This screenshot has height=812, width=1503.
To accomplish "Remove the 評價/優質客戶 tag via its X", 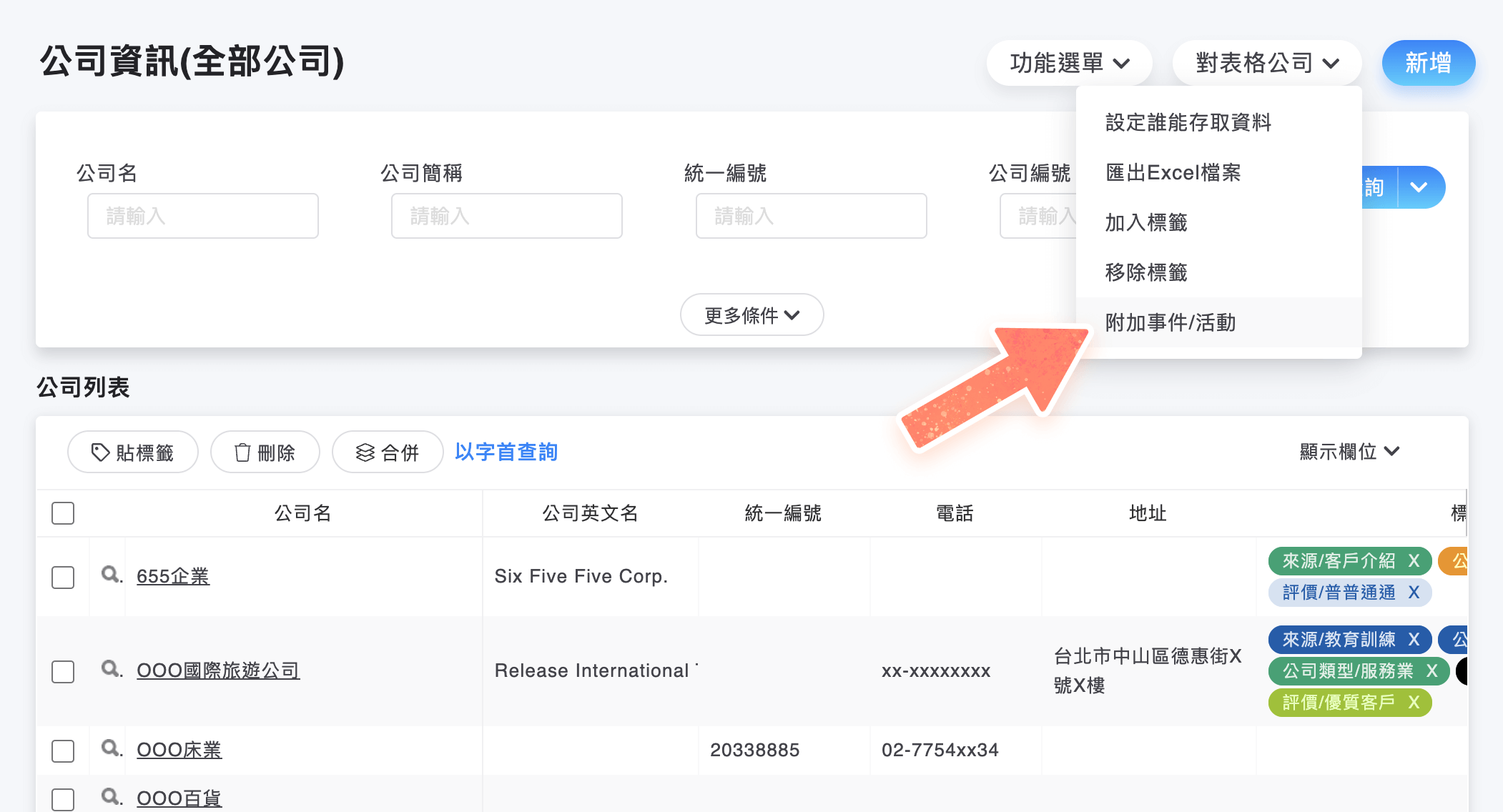I will click(x=1413, y=703).
